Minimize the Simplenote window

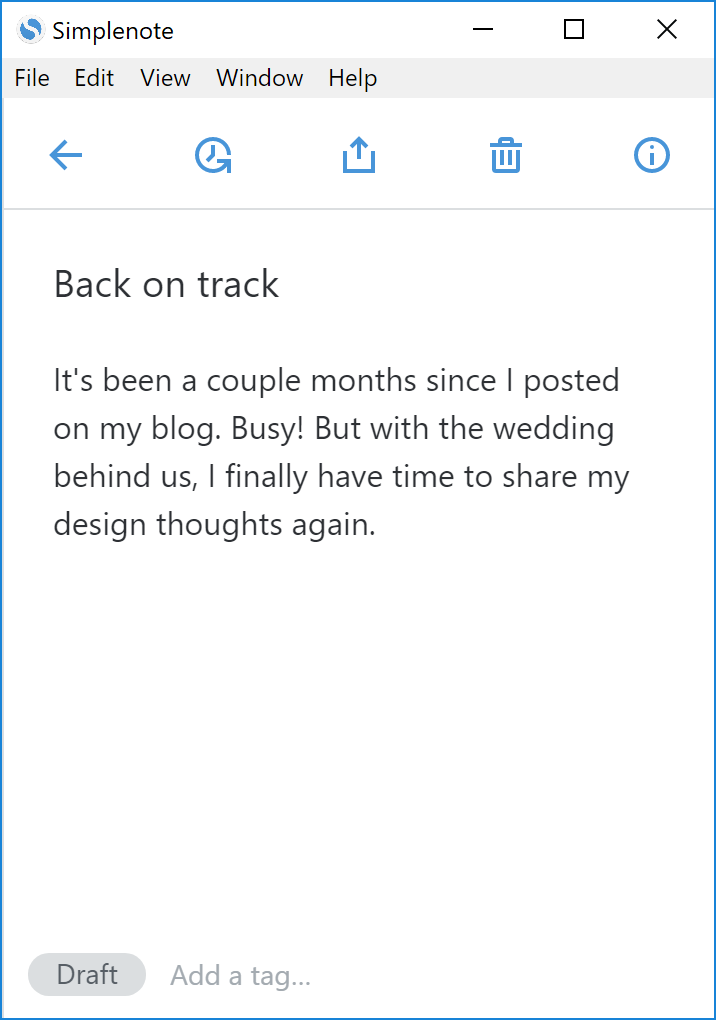[484, 30]
